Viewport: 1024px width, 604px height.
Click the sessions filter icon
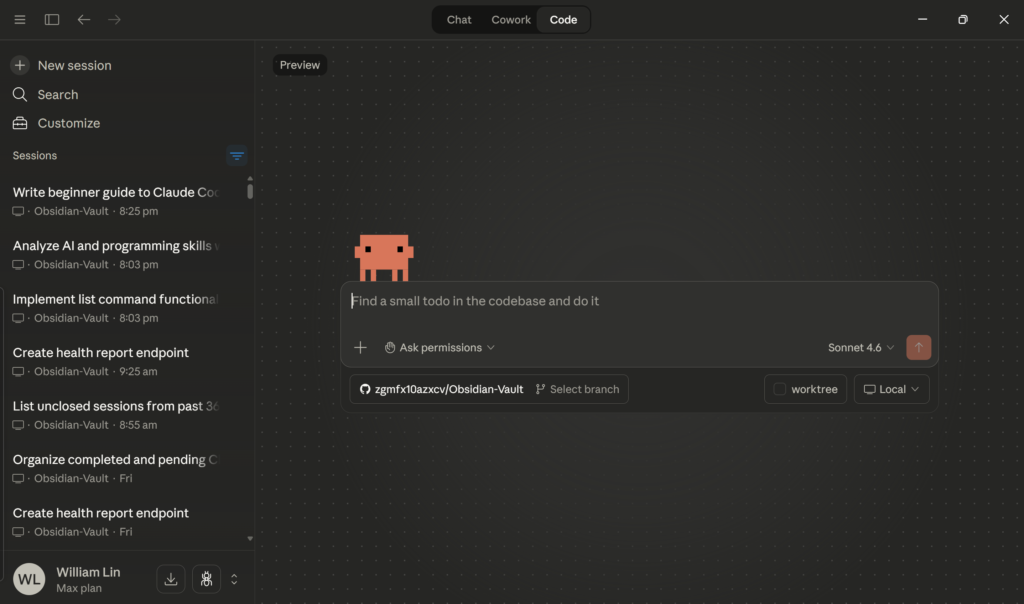pyautogui.click(x=237, y=156)
